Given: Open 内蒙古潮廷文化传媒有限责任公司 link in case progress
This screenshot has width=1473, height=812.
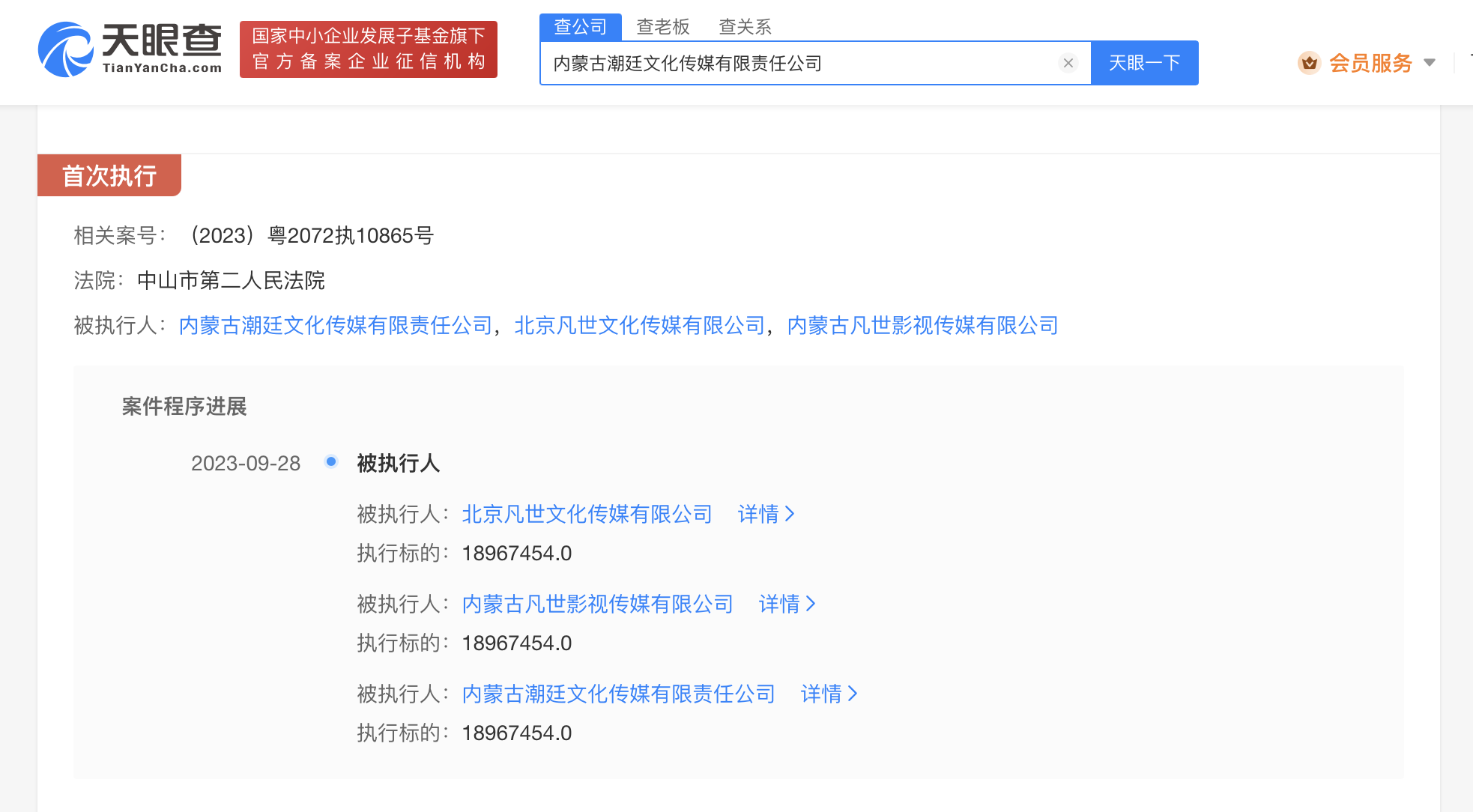Looking at the screenshot, I should 619,694.
